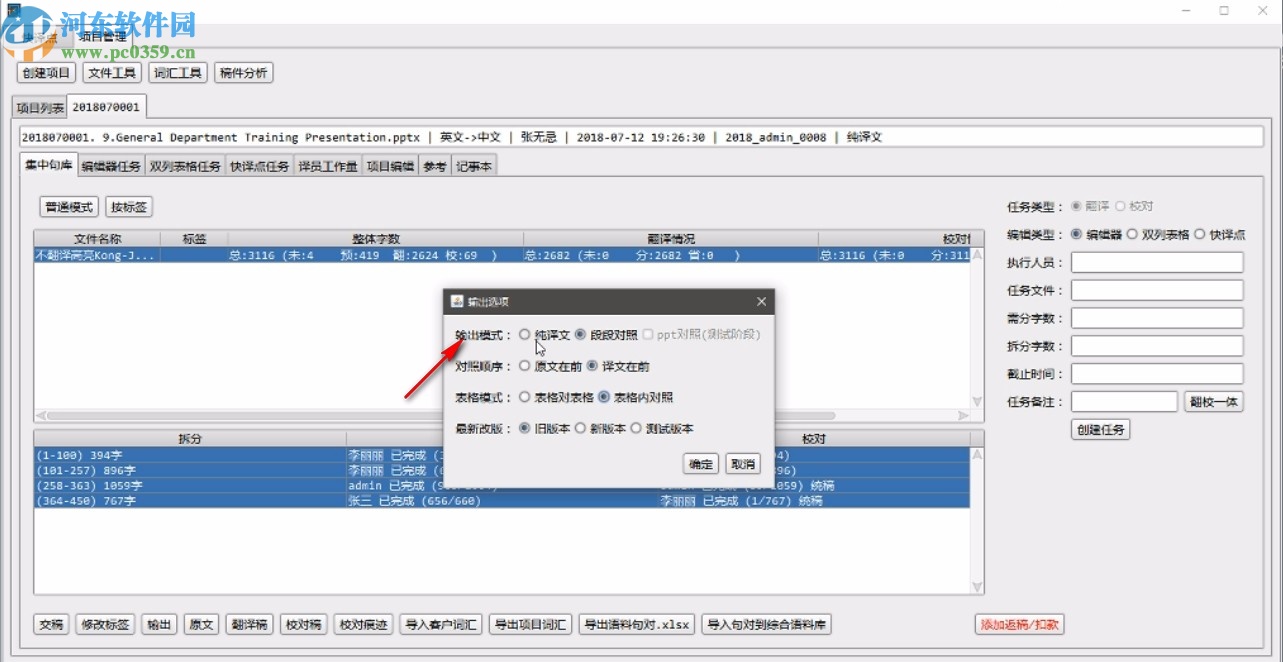Click the red 添加返稿/扣款 link
The width and height of the screenshot is (1283, 662).
[x=1019, y=623]
